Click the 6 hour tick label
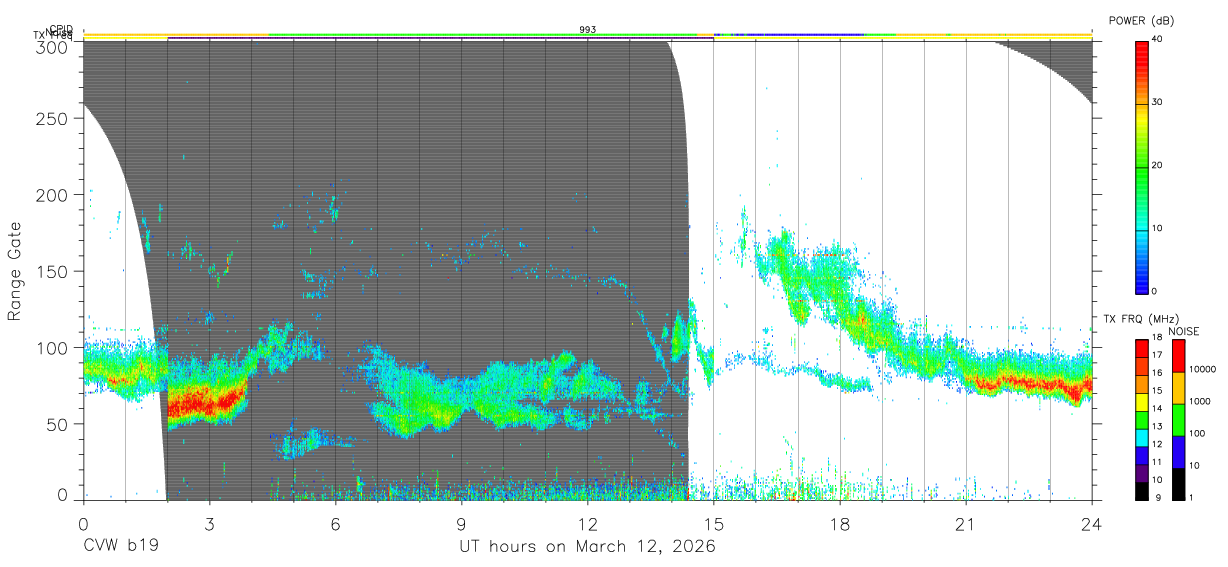This screenshot has width=1228, height=567. [336, 524]
